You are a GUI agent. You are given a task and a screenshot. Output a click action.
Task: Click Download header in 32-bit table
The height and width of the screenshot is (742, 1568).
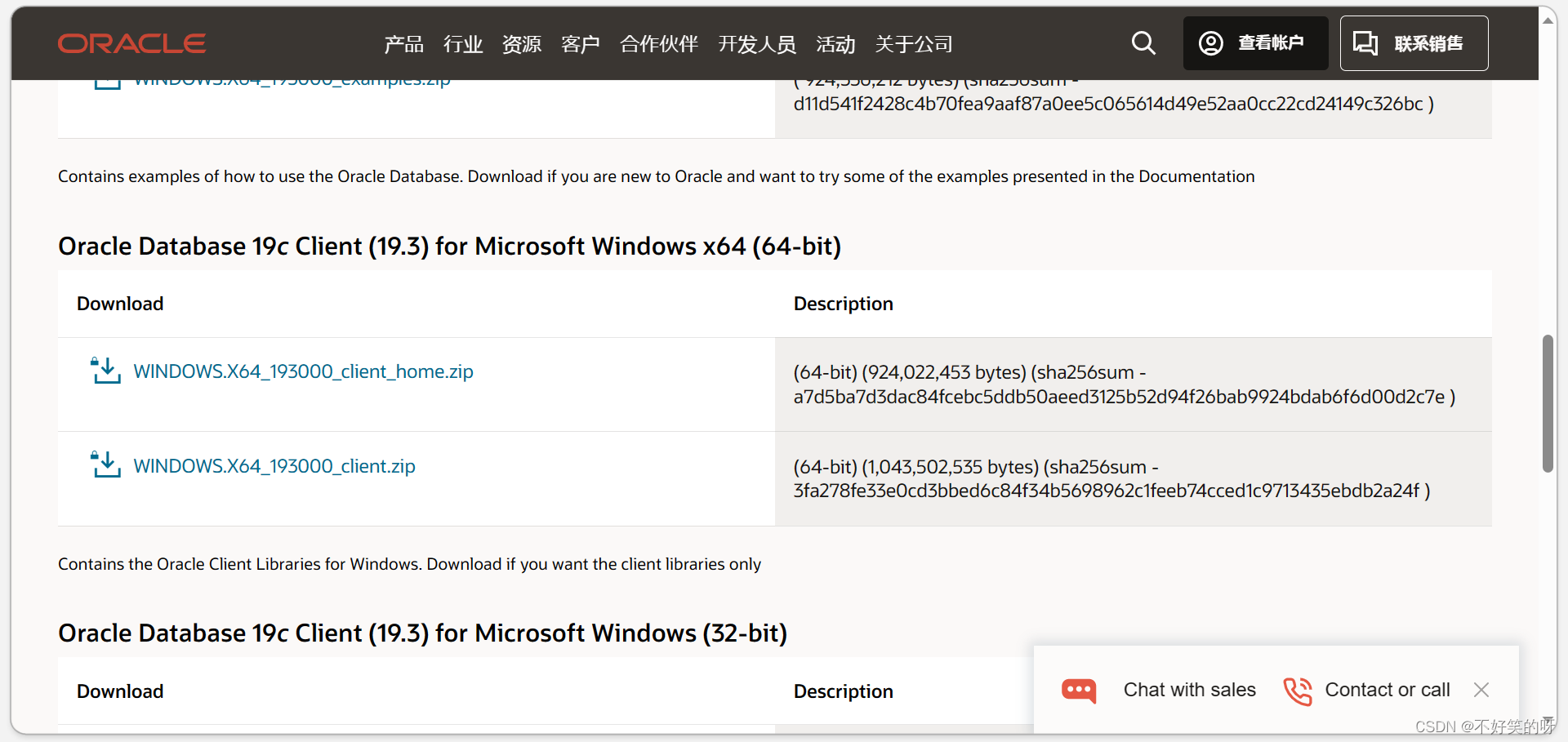(x=120, y=691)
